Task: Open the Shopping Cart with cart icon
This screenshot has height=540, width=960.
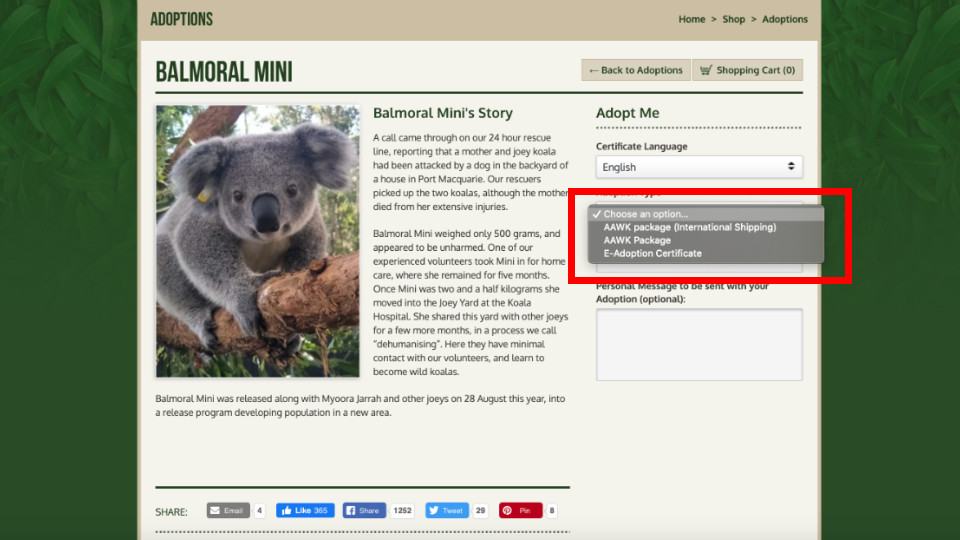Action: coord(747,70)
